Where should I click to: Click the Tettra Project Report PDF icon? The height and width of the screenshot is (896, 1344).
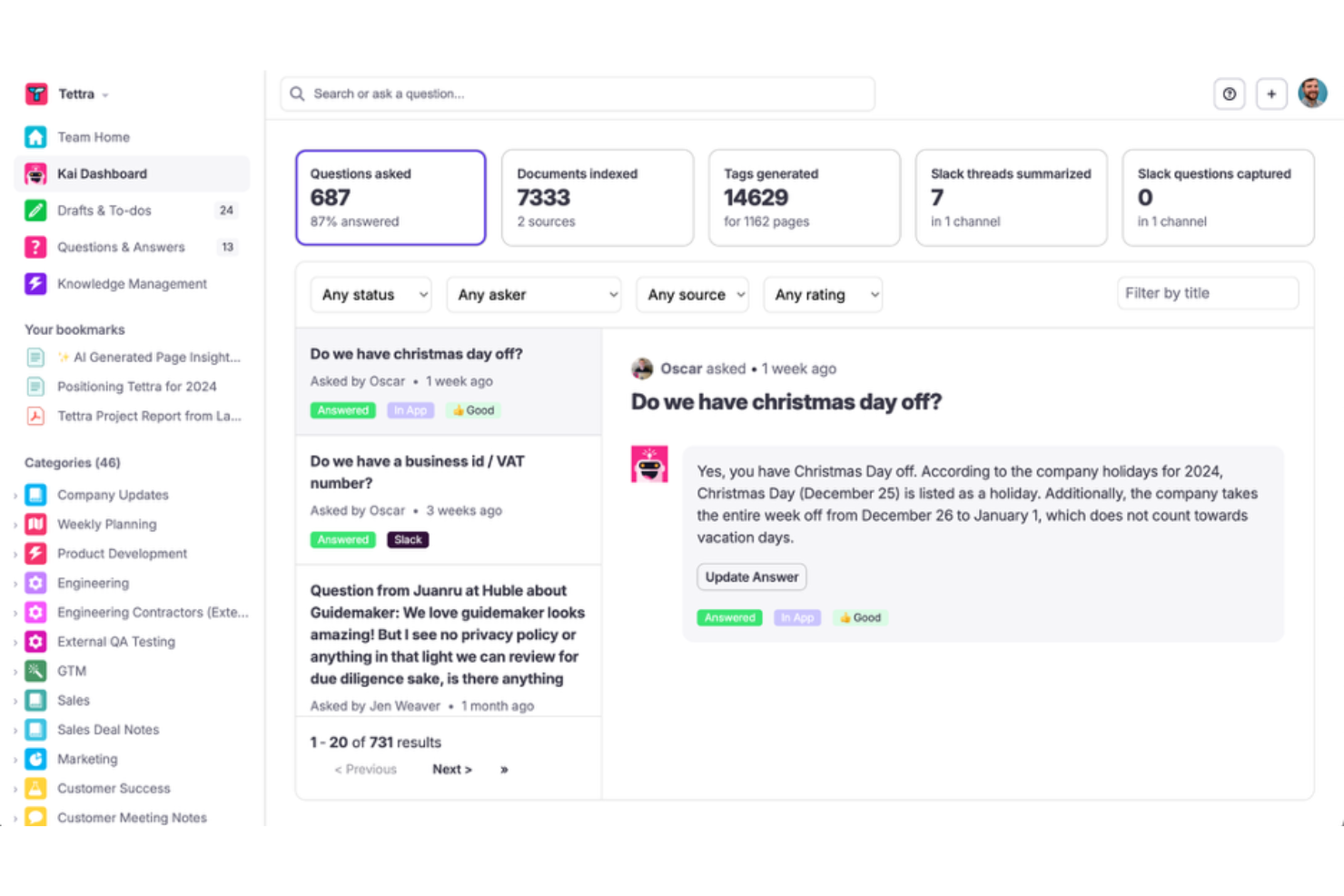click(x=35, y=416)
